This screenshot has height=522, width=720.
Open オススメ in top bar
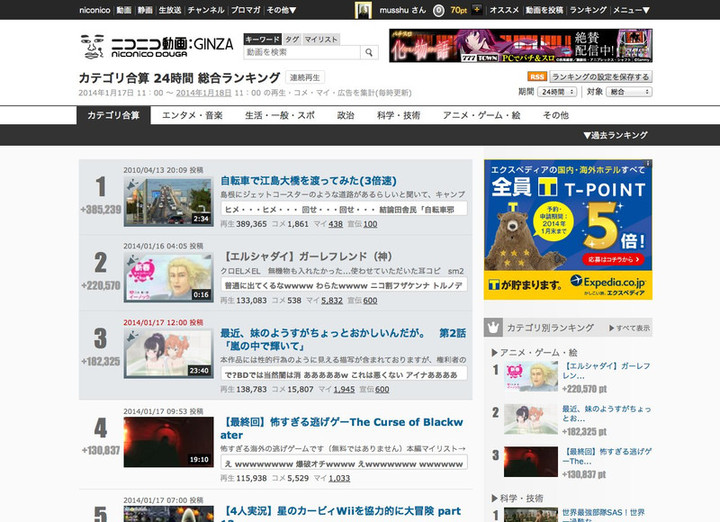tap(504, 10)
